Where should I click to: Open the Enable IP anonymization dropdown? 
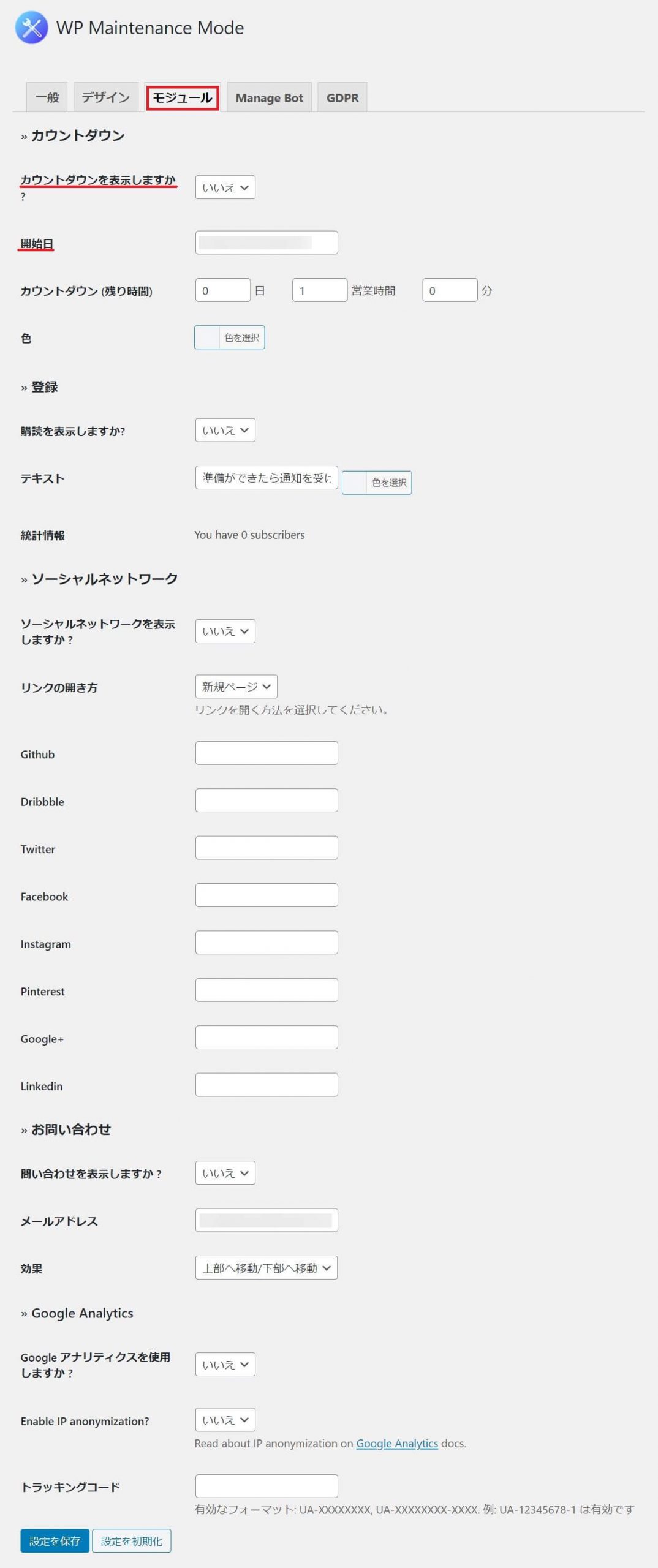(225, 1420)
